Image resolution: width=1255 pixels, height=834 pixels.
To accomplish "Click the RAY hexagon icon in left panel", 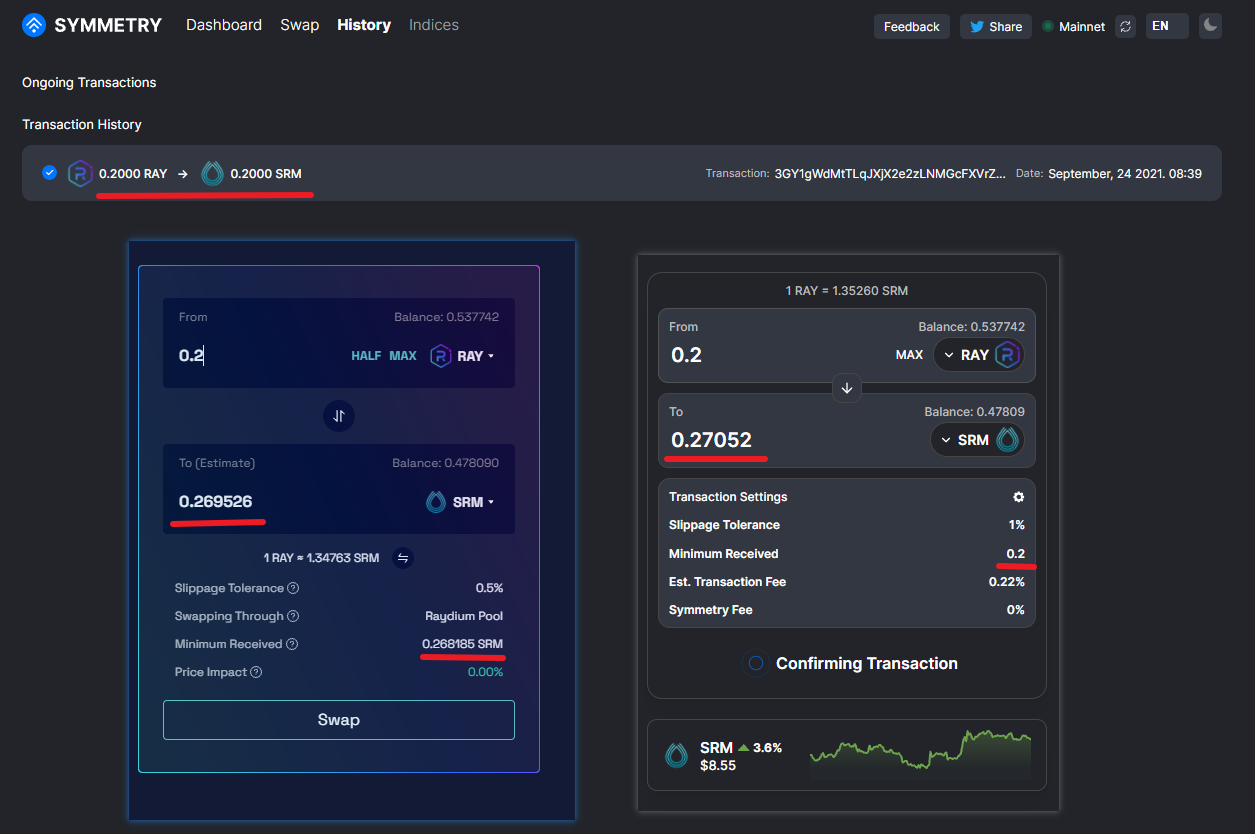I will (440, 356).
